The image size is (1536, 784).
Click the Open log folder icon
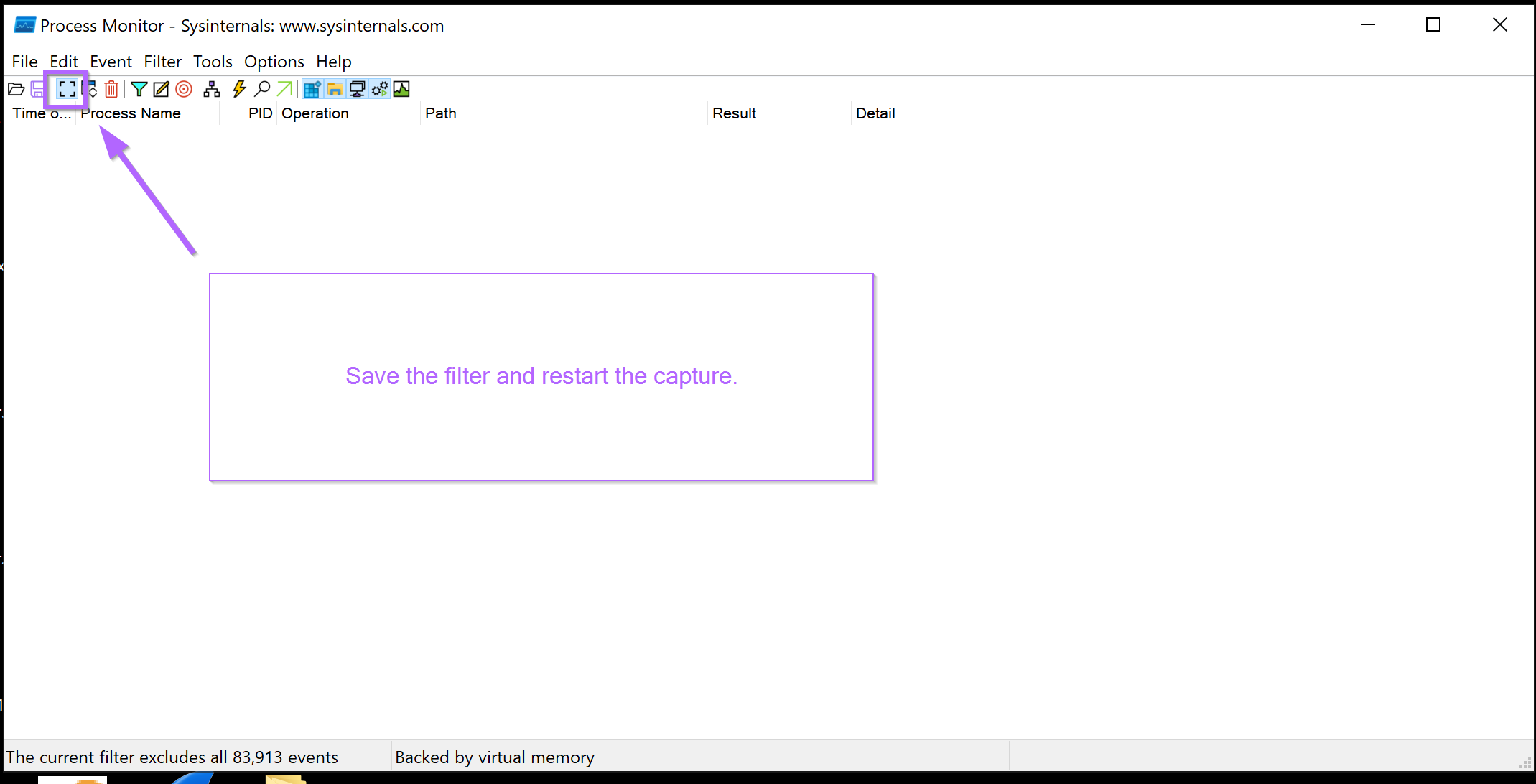point(16,89)
